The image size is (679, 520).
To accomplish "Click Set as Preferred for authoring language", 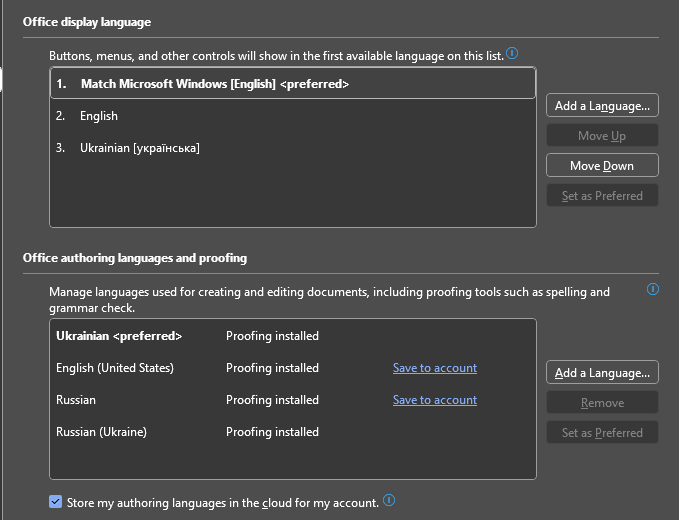I will click(x=602, y=433).
